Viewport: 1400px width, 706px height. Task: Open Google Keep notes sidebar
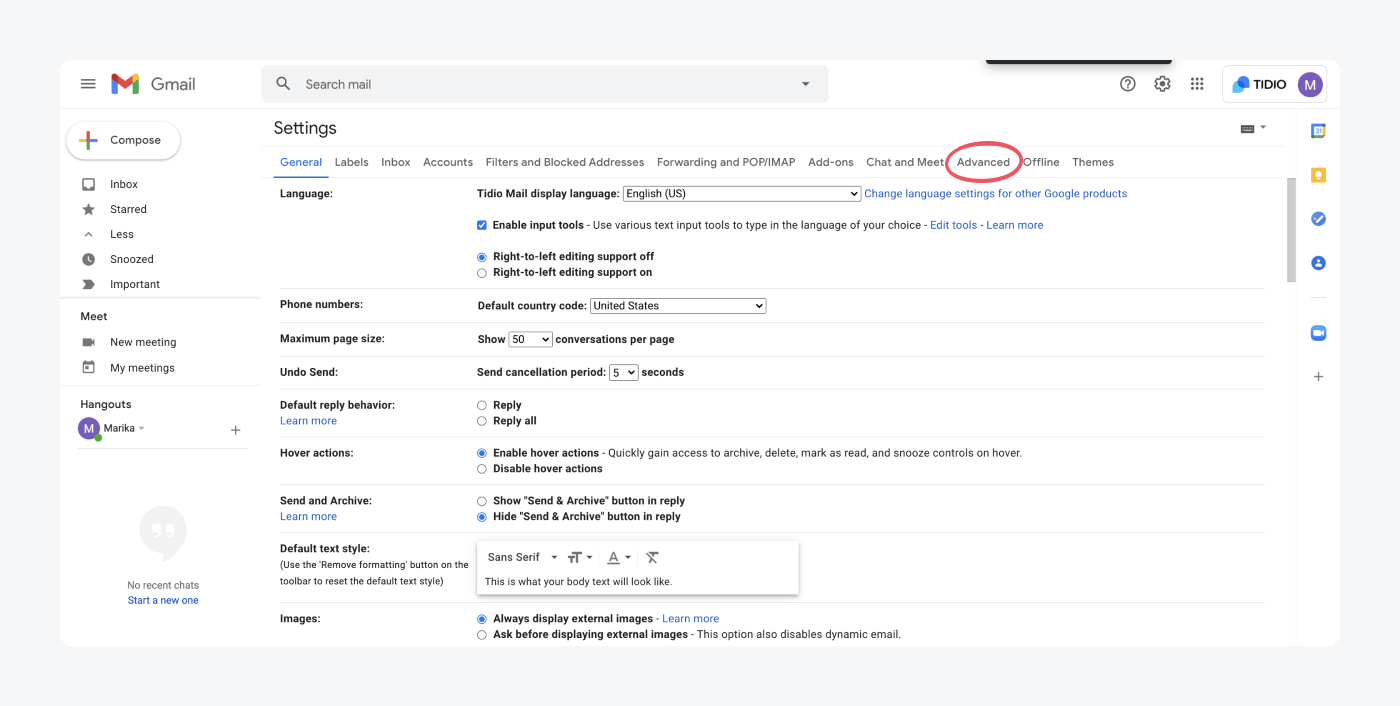tap(1318, 174)
